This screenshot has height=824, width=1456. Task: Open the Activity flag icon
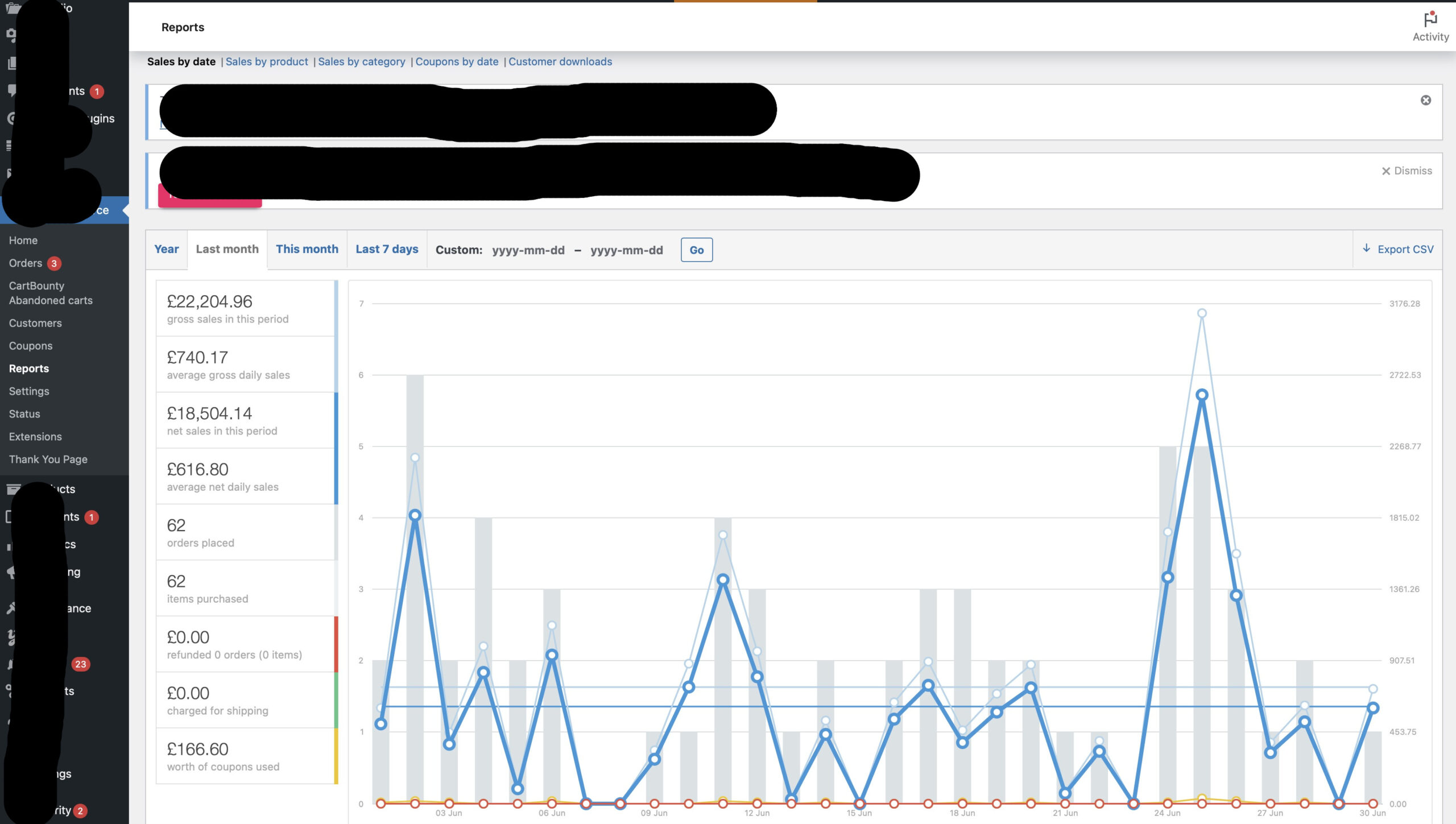pyautogui.click(x=1430, y=20)
